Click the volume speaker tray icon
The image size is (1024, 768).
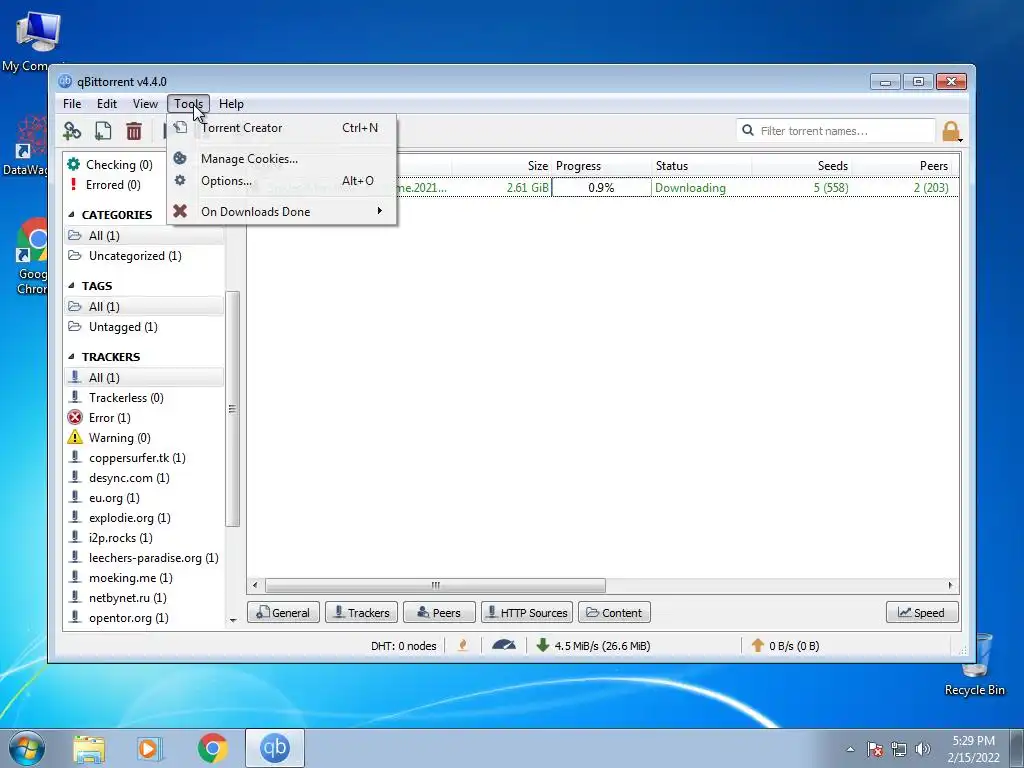point(923,749)
